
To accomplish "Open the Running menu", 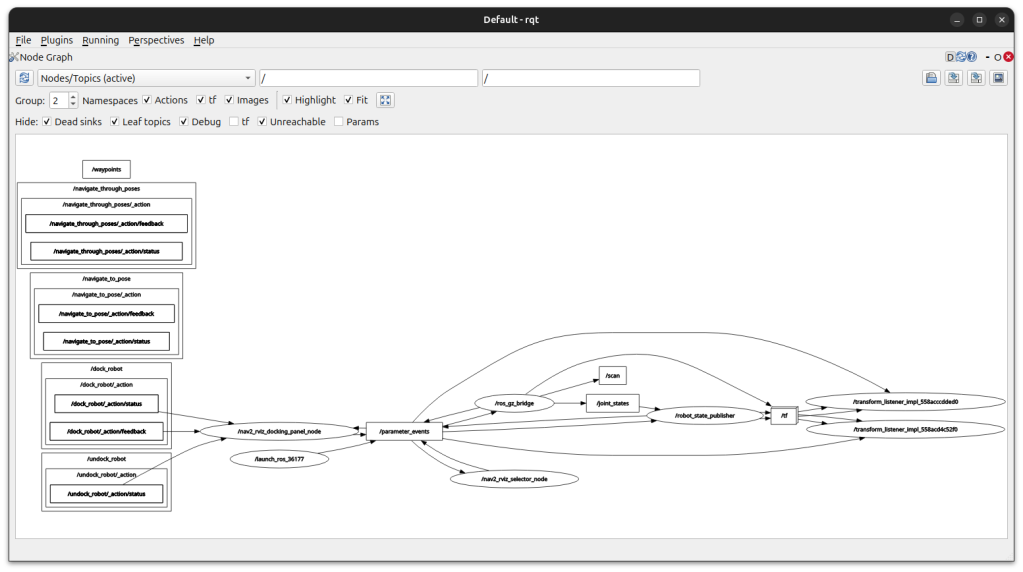I will click(100, 40).
